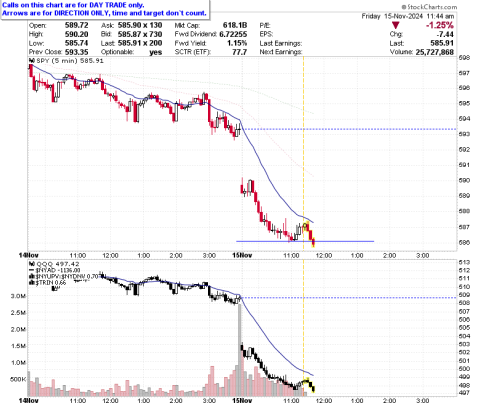This screenshot has width=480, height=406.
Task: Click the 'Last Earnings:' label
Action: pyautogui.click(x=281, y=43)
